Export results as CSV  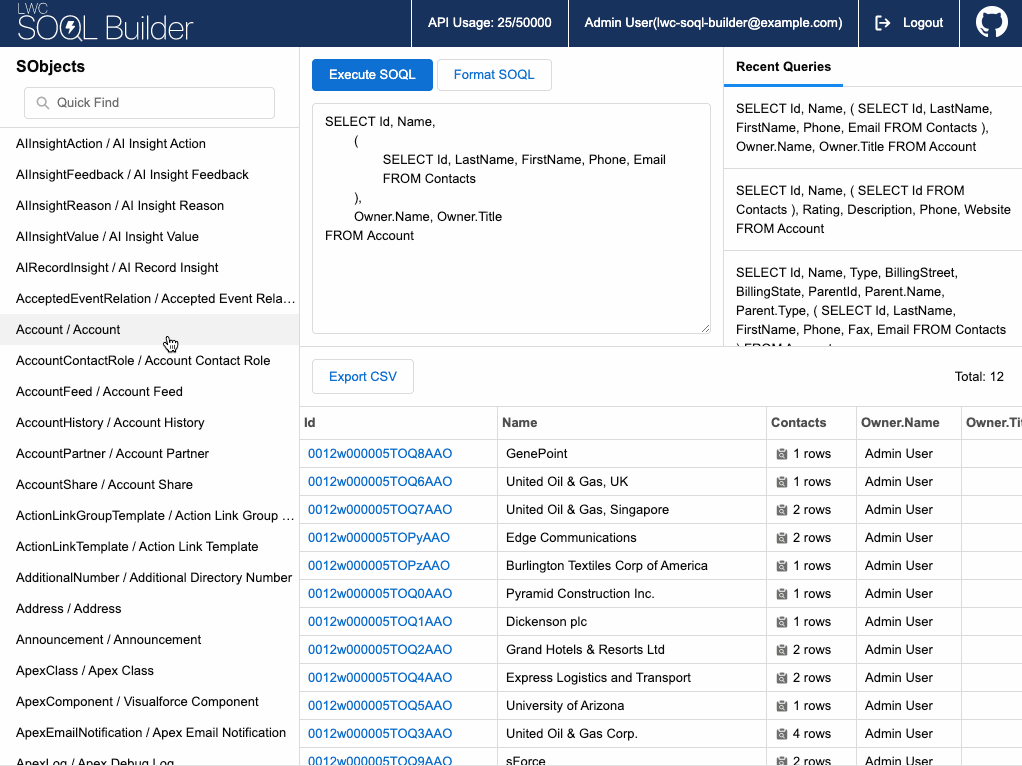tap(361, 376)
